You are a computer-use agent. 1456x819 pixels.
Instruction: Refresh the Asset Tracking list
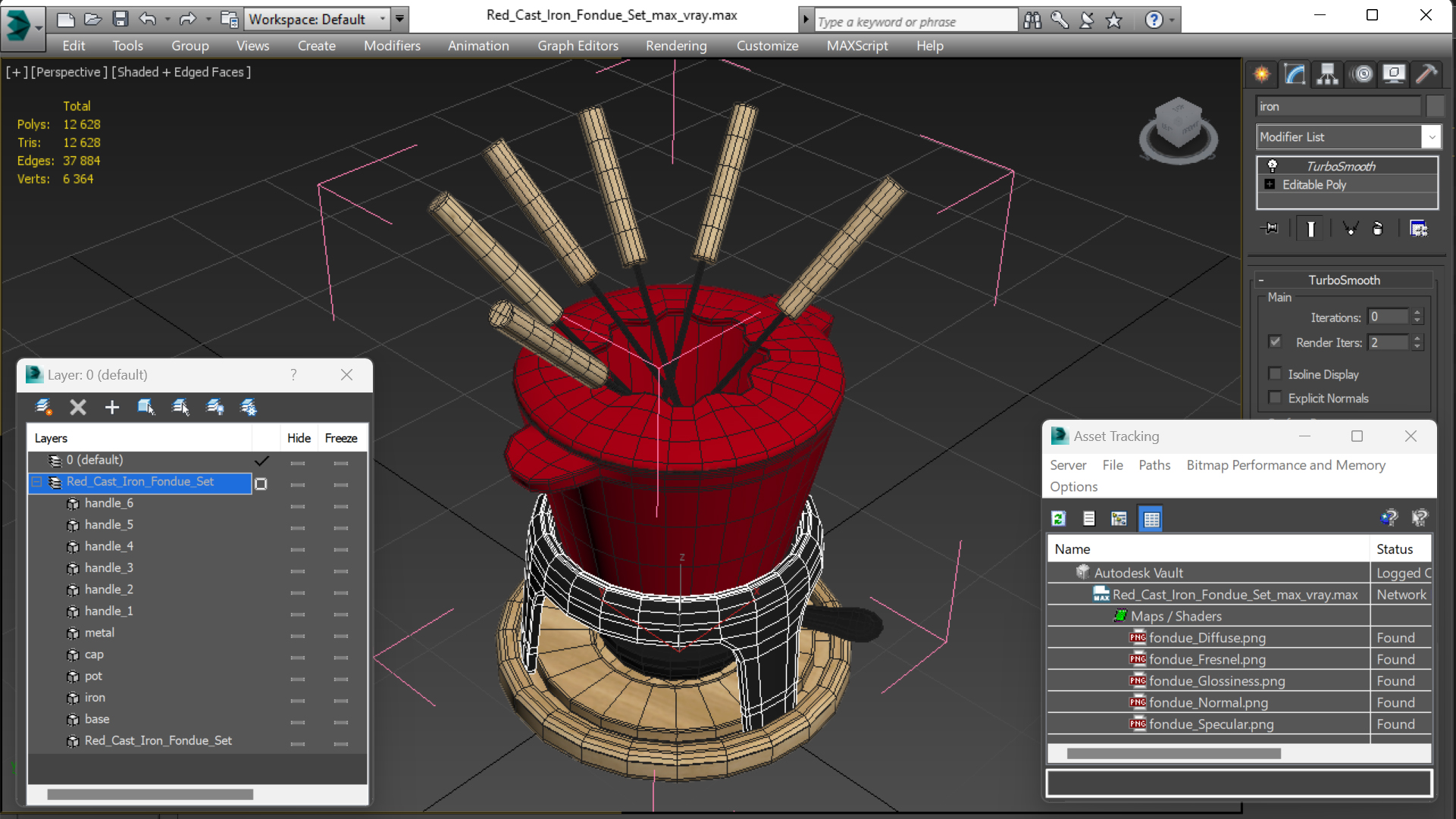tap(1058, 518)
